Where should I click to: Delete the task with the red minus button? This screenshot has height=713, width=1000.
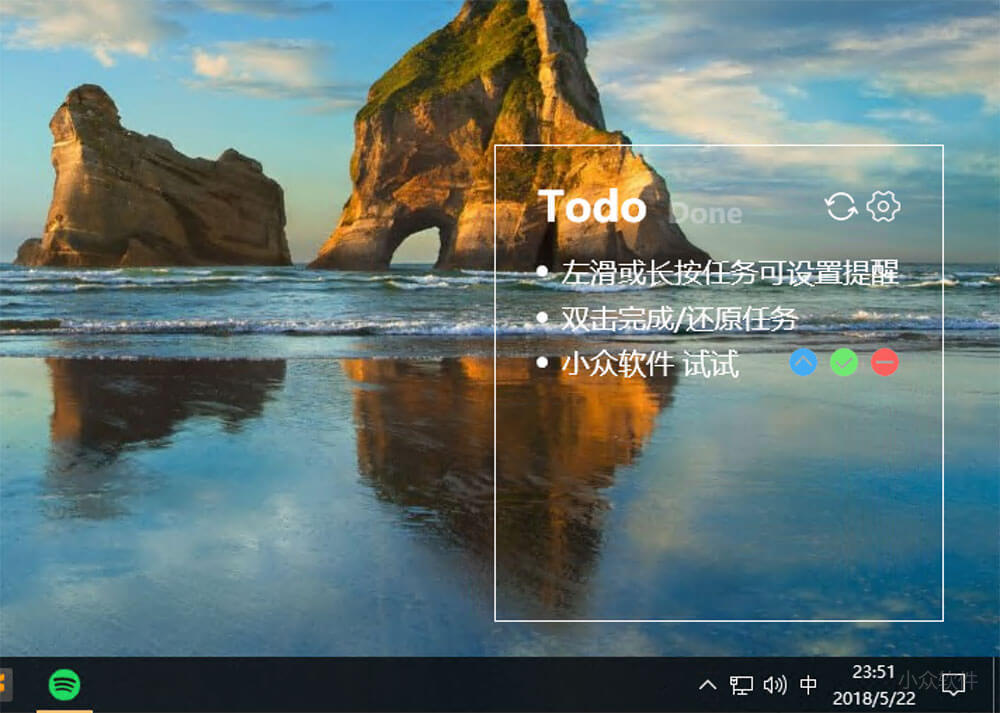(x=884, y=362)
